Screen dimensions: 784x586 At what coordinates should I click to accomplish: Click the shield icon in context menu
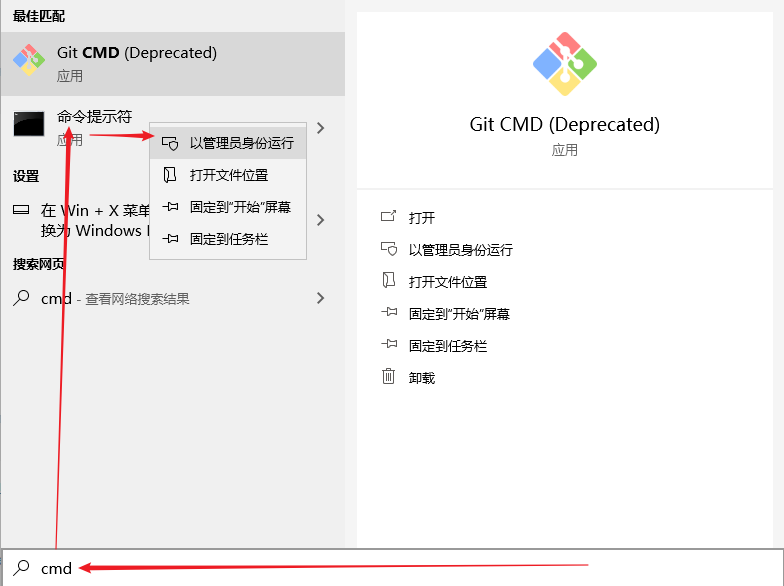(170, 144)
